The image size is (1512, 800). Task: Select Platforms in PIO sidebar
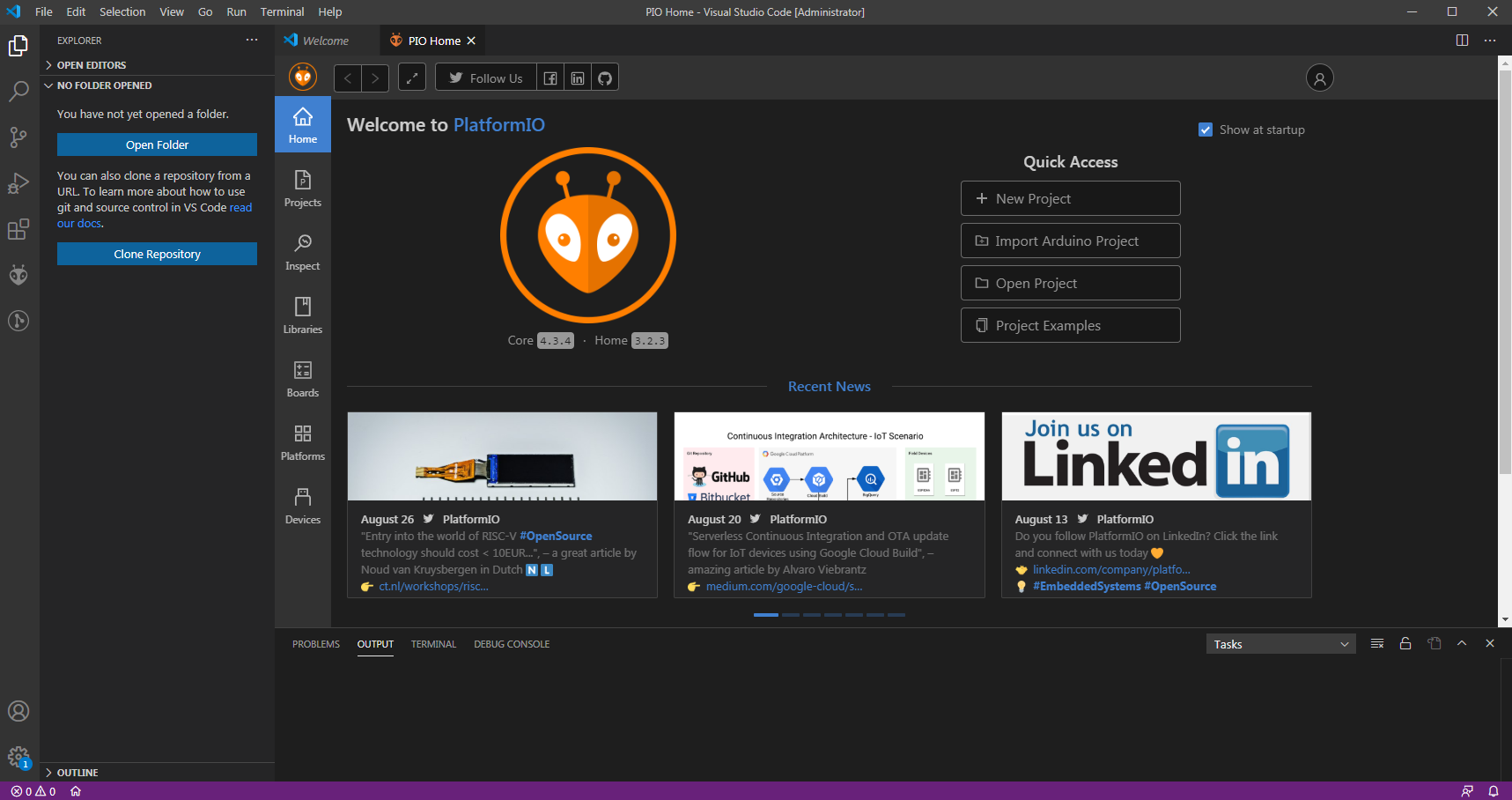[303, 441]
